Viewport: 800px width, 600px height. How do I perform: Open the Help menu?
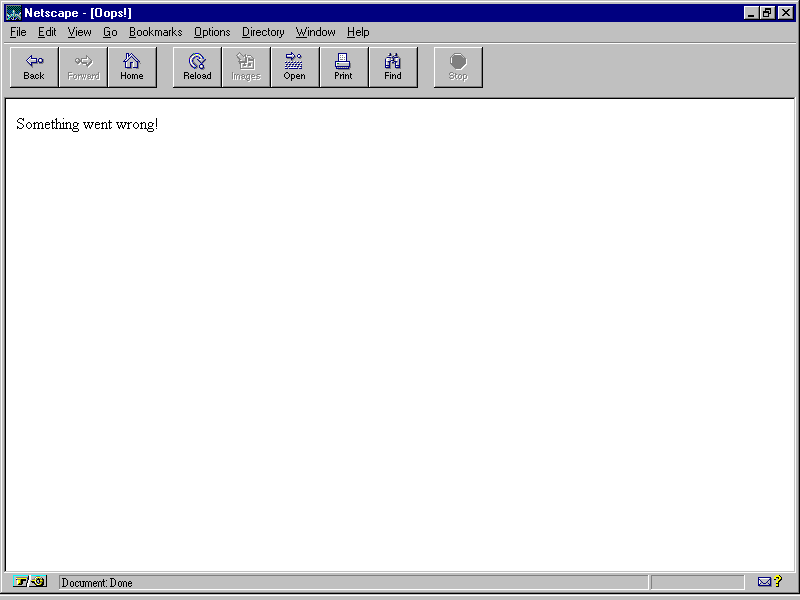(x=358, y=32)
